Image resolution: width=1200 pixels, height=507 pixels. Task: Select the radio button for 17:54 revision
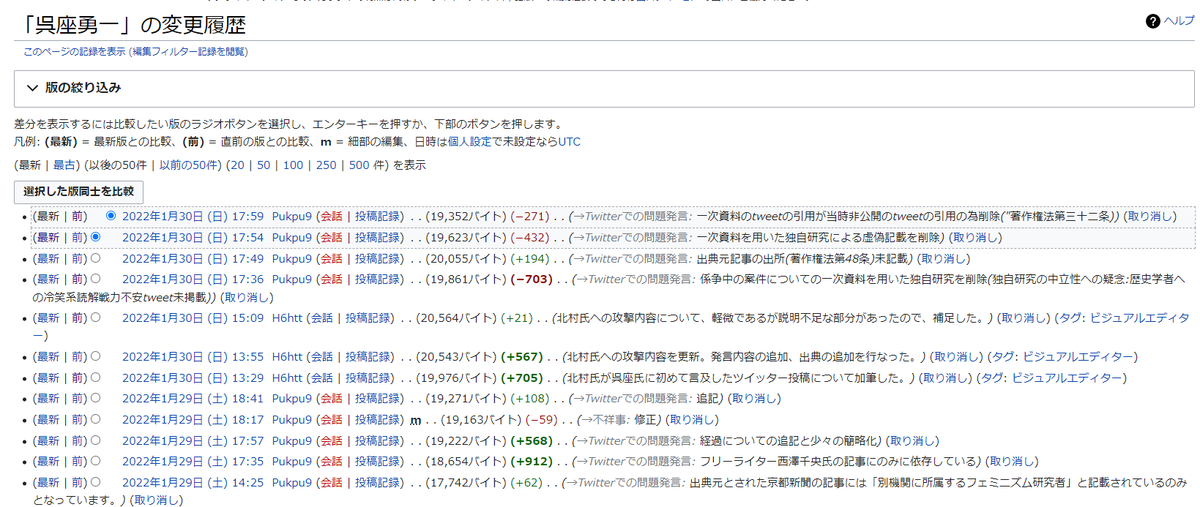pos(96,238)
